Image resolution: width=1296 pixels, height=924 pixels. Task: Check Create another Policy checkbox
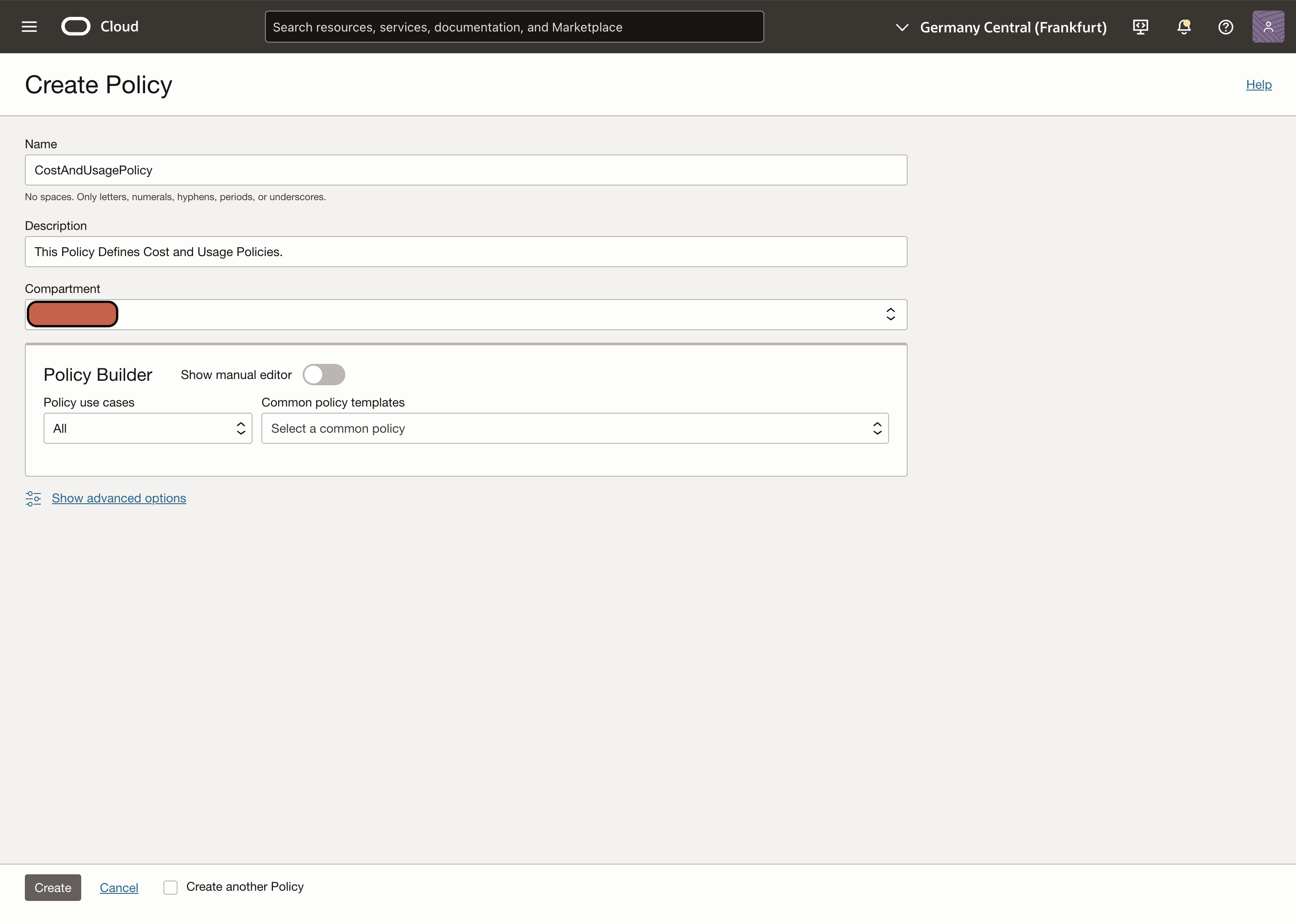coord(170,887)
